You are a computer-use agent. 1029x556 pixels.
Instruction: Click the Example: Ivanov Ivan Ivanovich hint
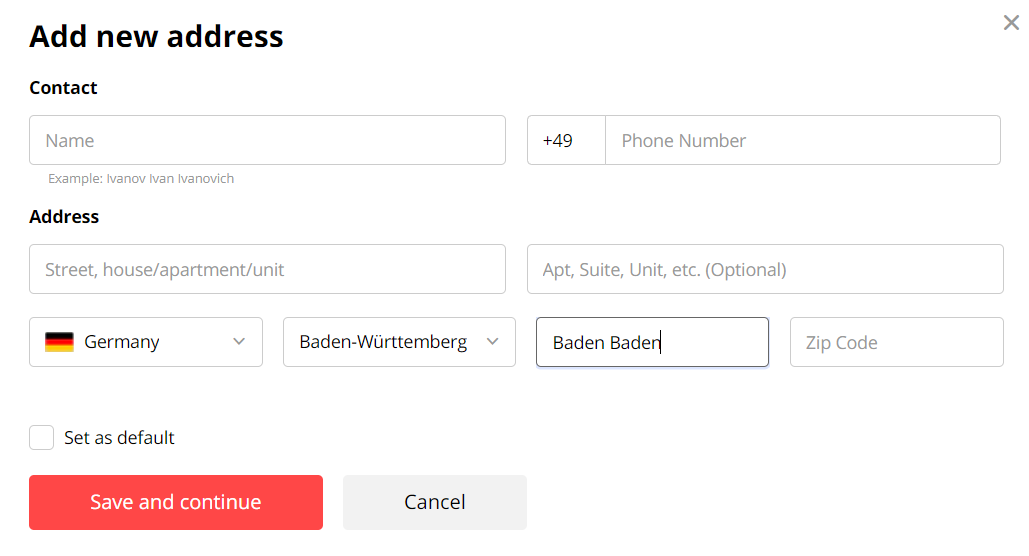[141, 179]
